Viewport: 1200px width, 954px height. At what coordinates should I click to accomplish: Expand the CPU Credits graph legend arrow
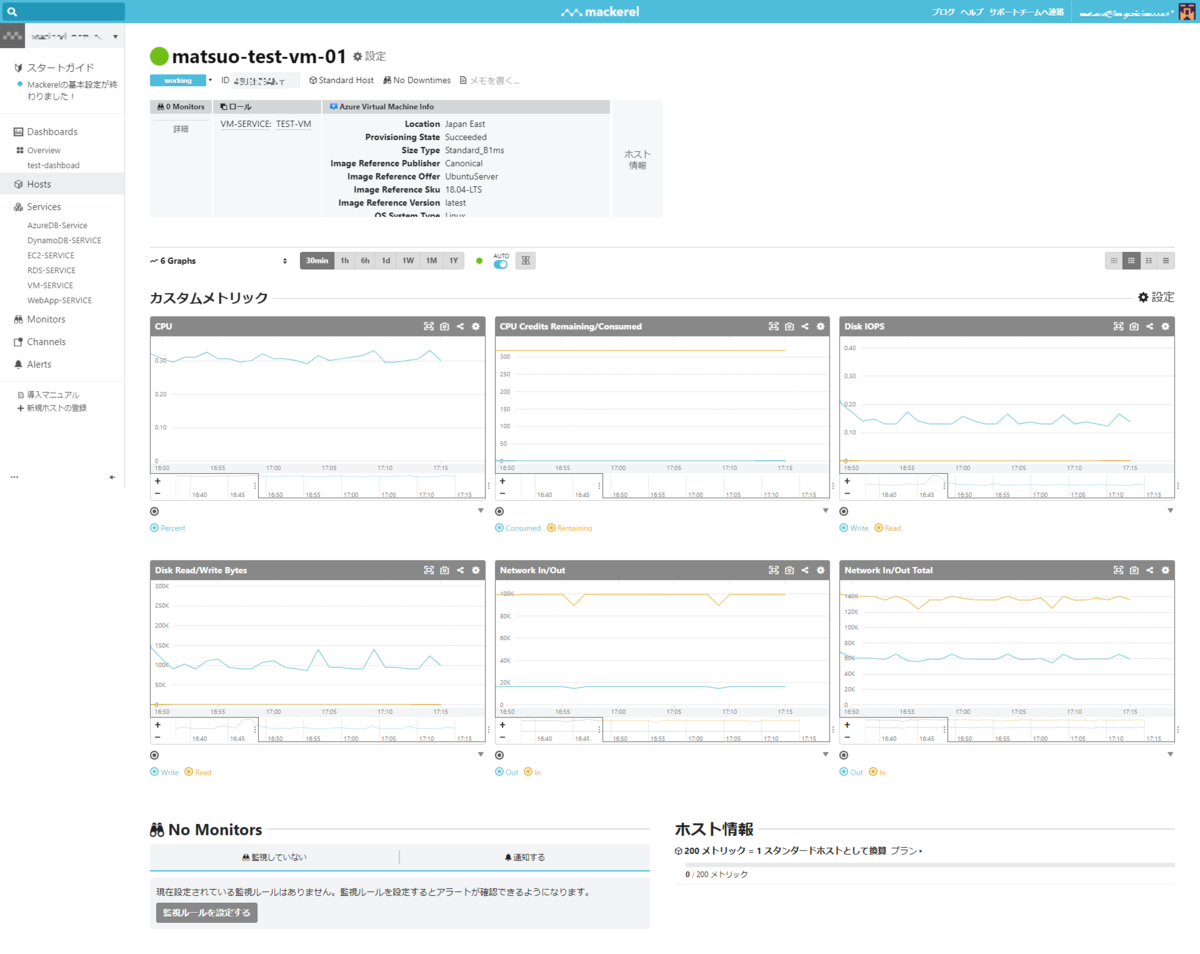click(x=825, y=511)
